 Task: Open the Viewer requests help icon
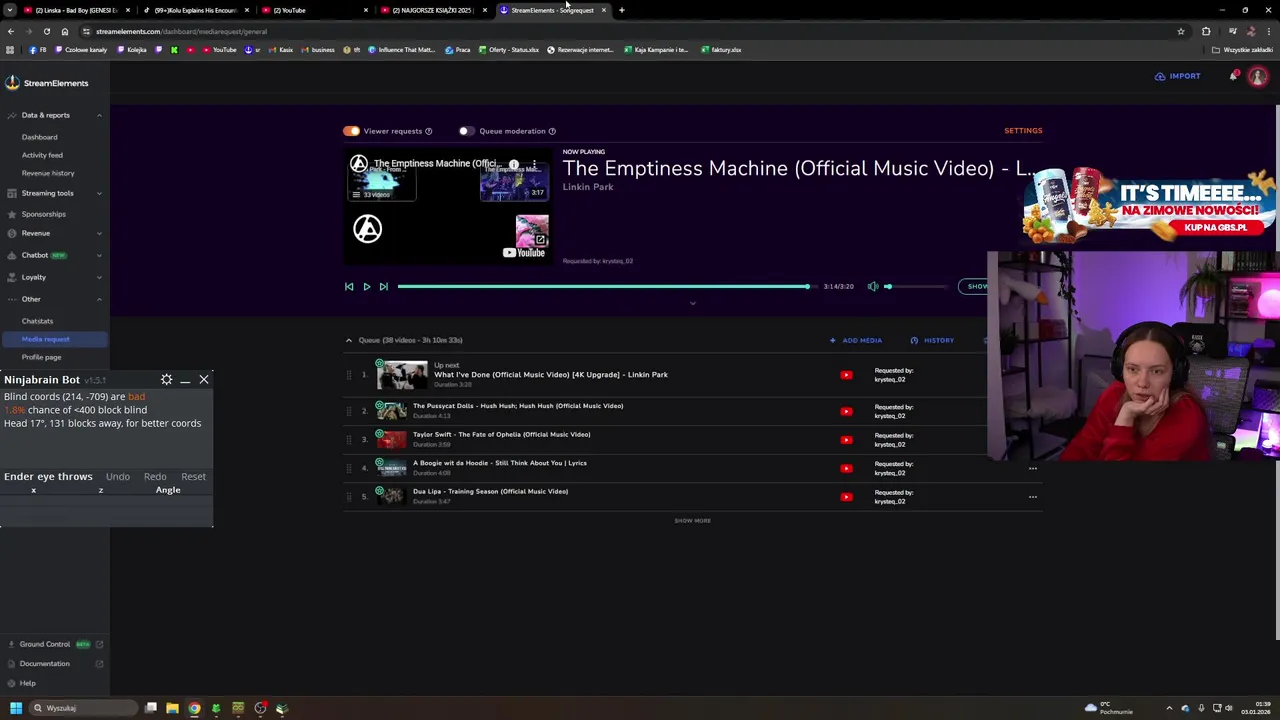point(429,131)
